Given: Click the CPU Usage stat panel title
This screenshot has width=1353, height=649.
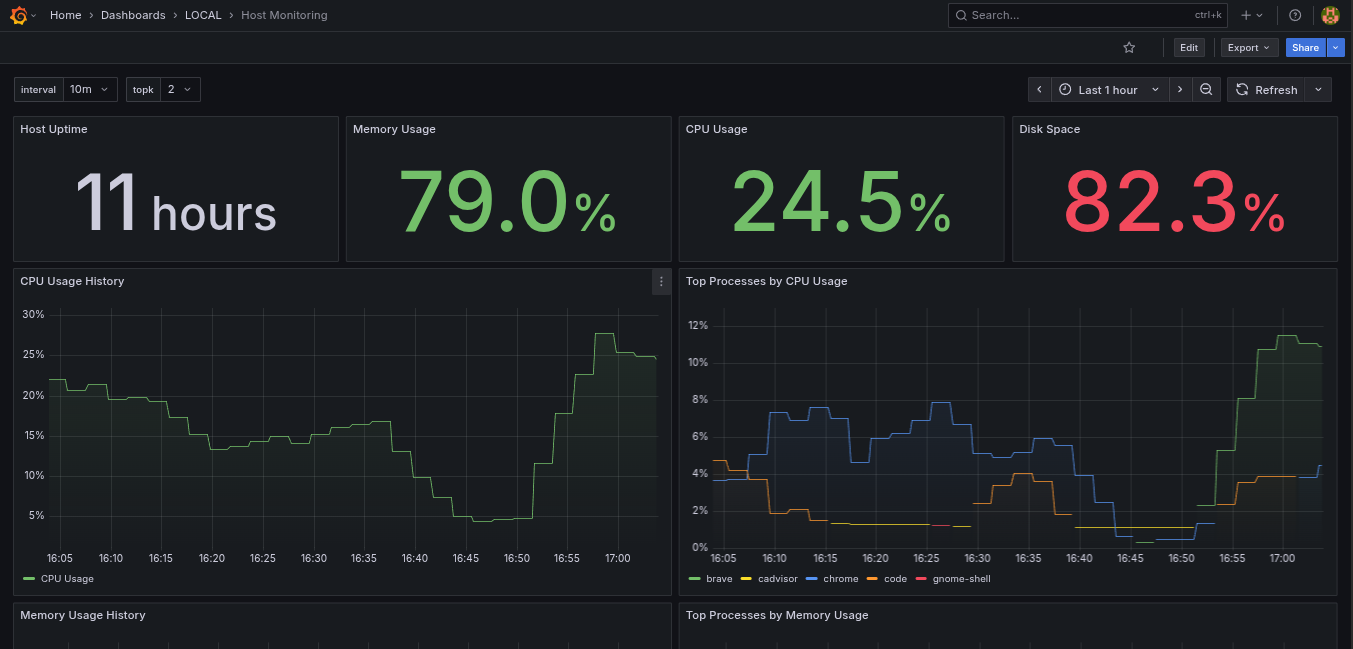Looking at the screenshot, I should (x=716, y=129).
